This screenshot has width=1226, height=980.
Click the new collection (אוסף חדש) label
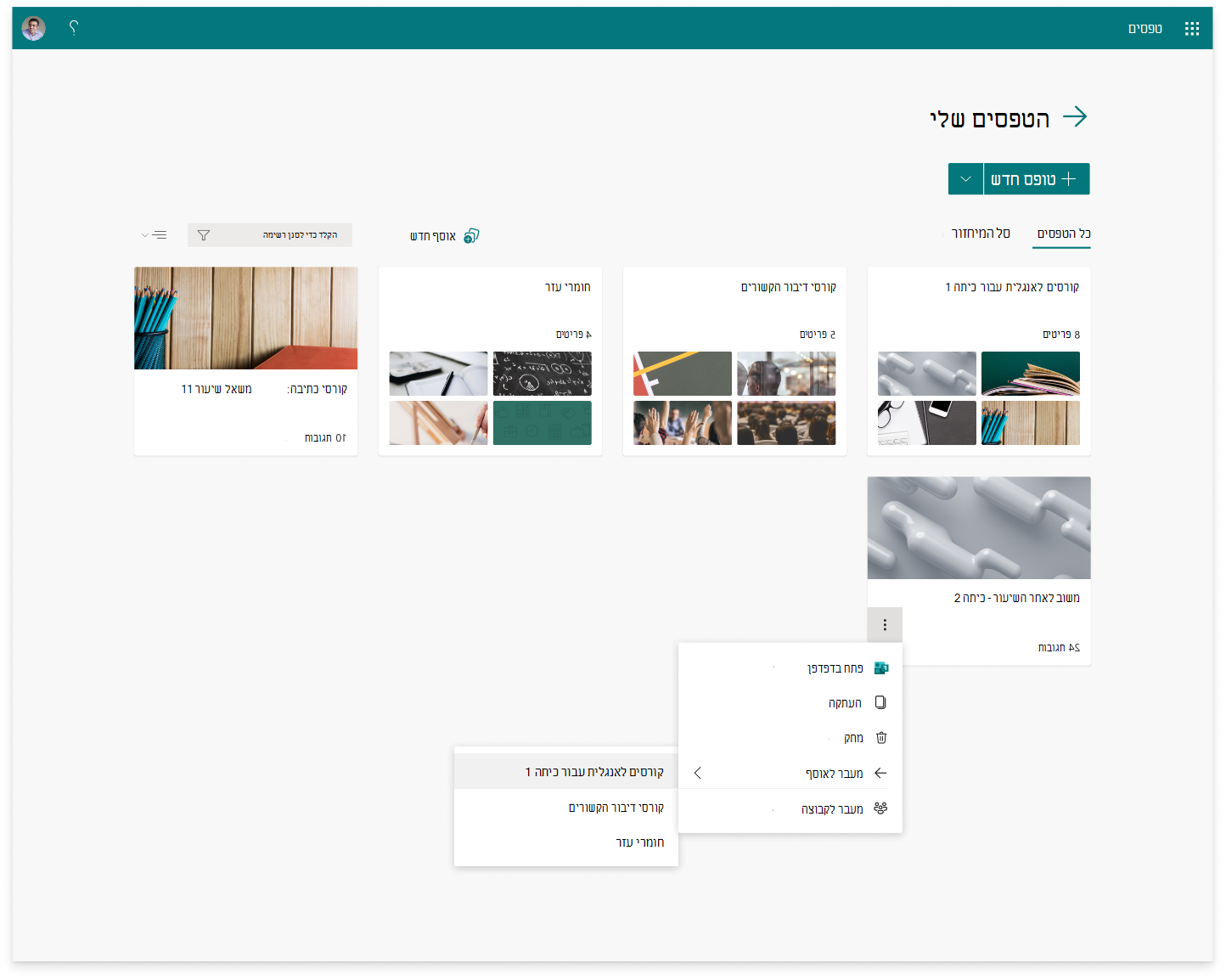(433, 236)
